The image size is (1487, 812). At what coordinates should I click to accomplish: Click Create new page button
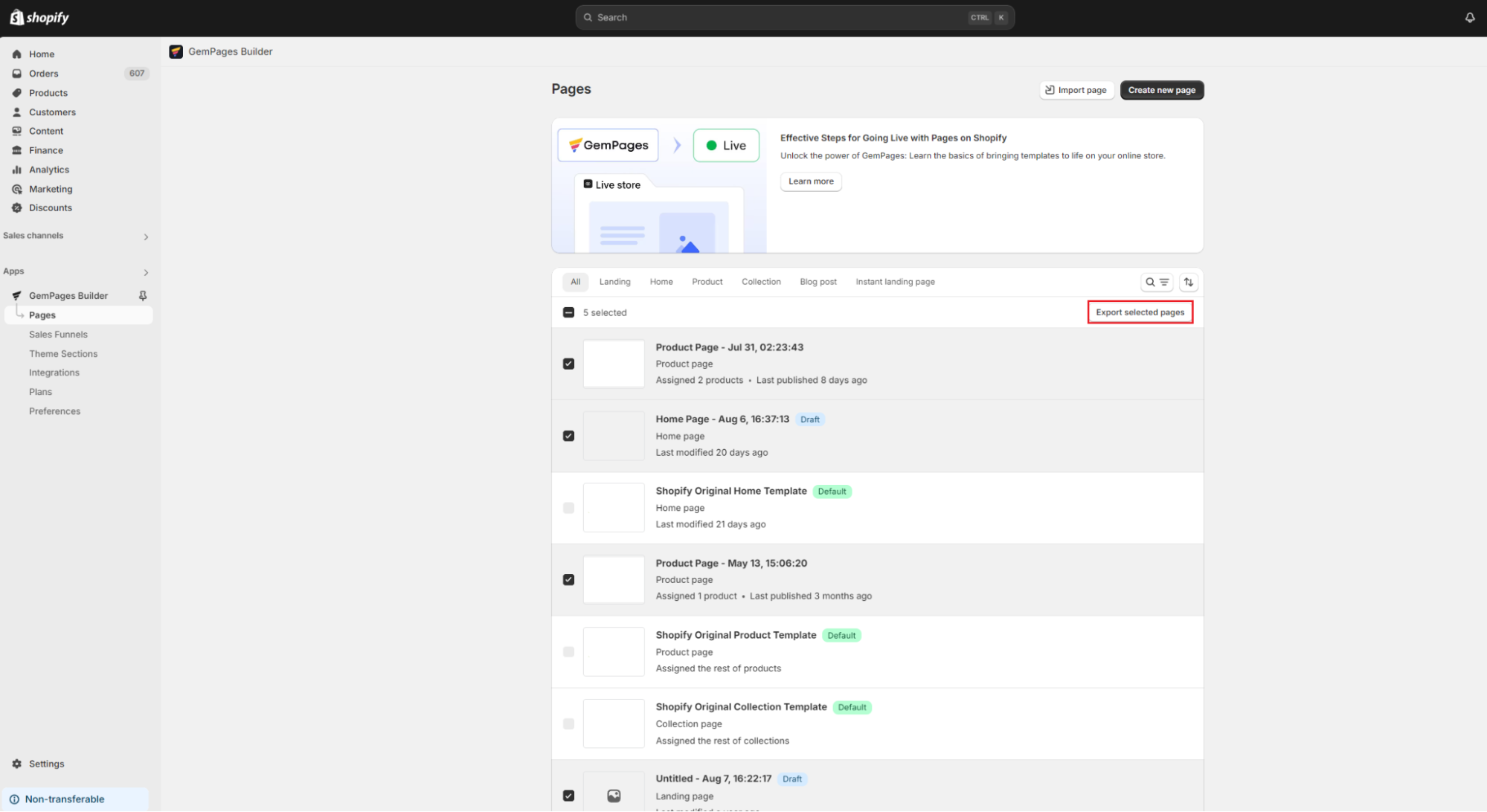click(x=1161, y=90)
